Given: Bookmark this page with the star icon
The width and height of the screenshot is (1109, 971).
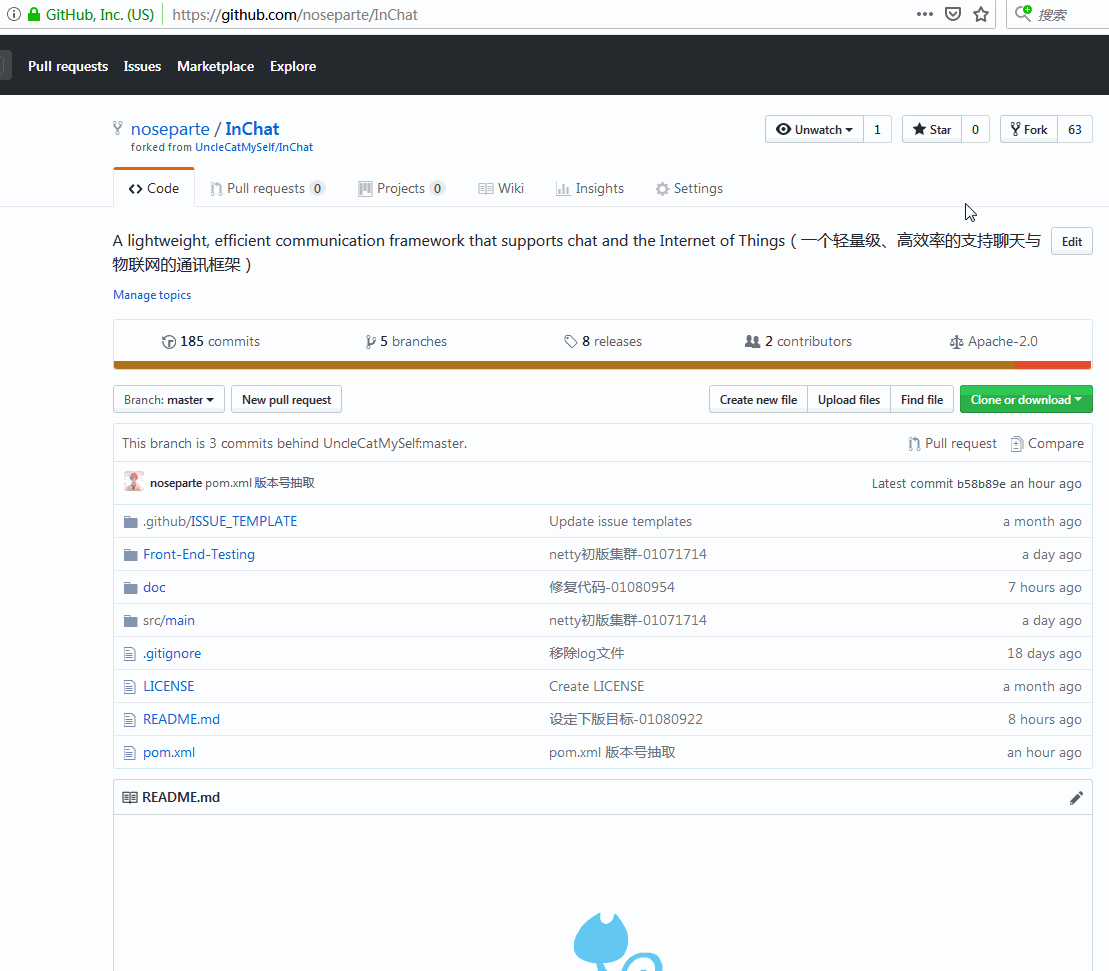Looking at the screenshot, I should 981,14.
